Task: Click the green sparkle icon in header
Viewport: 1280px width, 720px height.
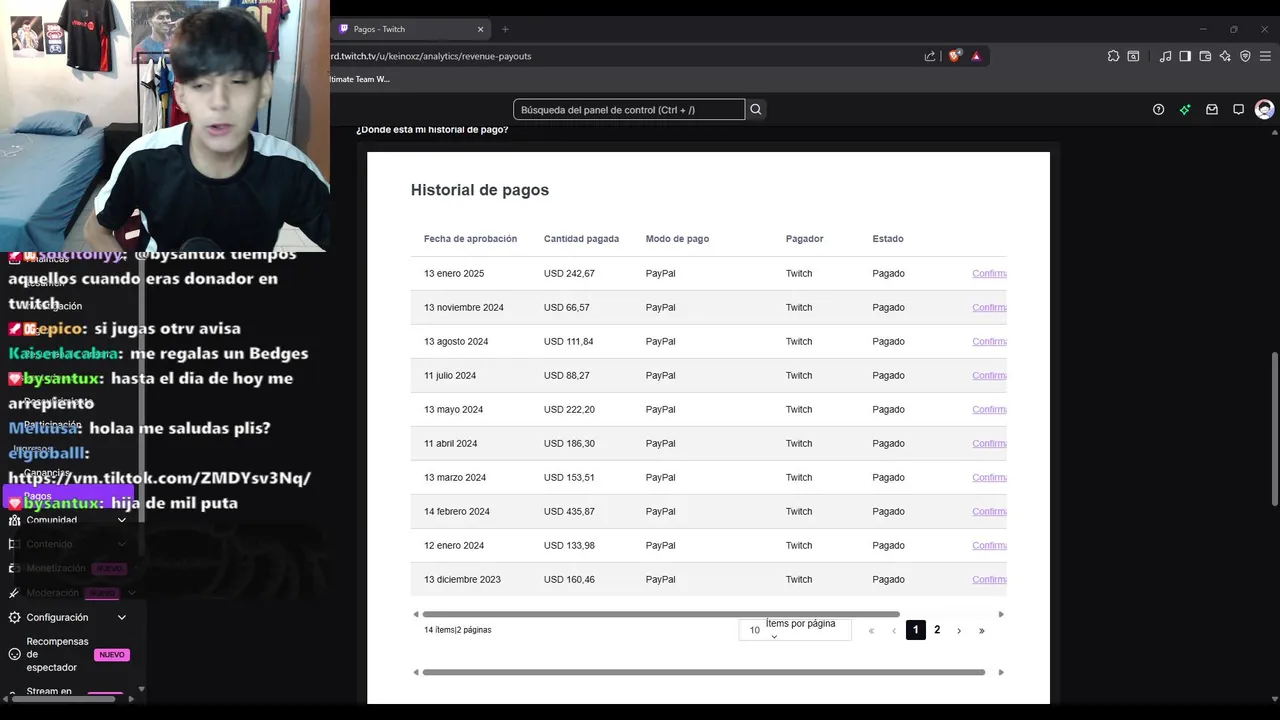Action: (x=1185, y=110)
